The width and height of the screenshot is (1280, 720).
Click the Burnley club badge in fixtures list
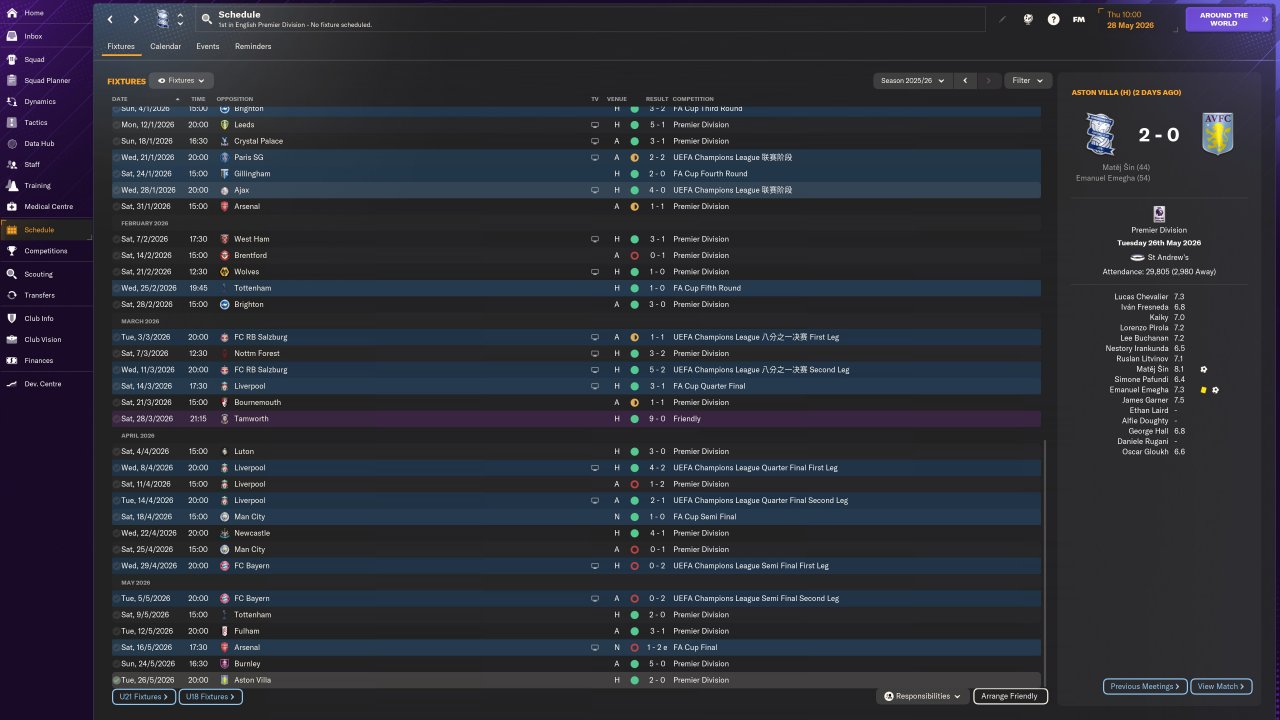click(224, 664)
